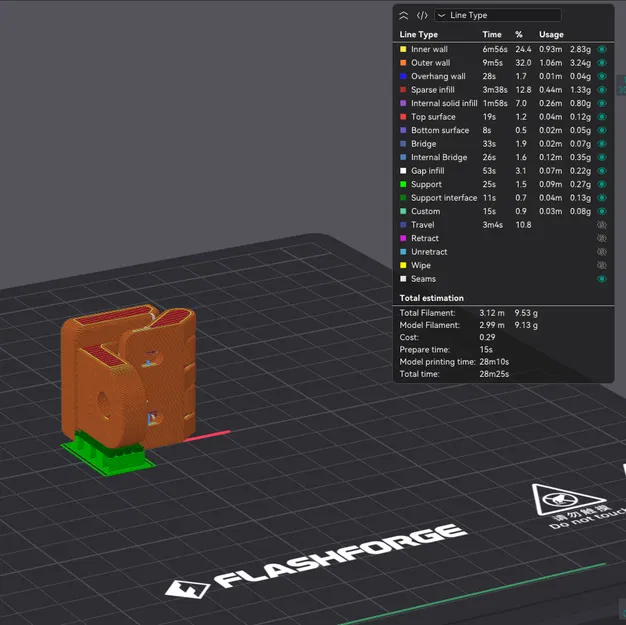Screen dimensions: 626x625
Task: Hide Outer wall lines via eye icon
Action: coord(602,63)
